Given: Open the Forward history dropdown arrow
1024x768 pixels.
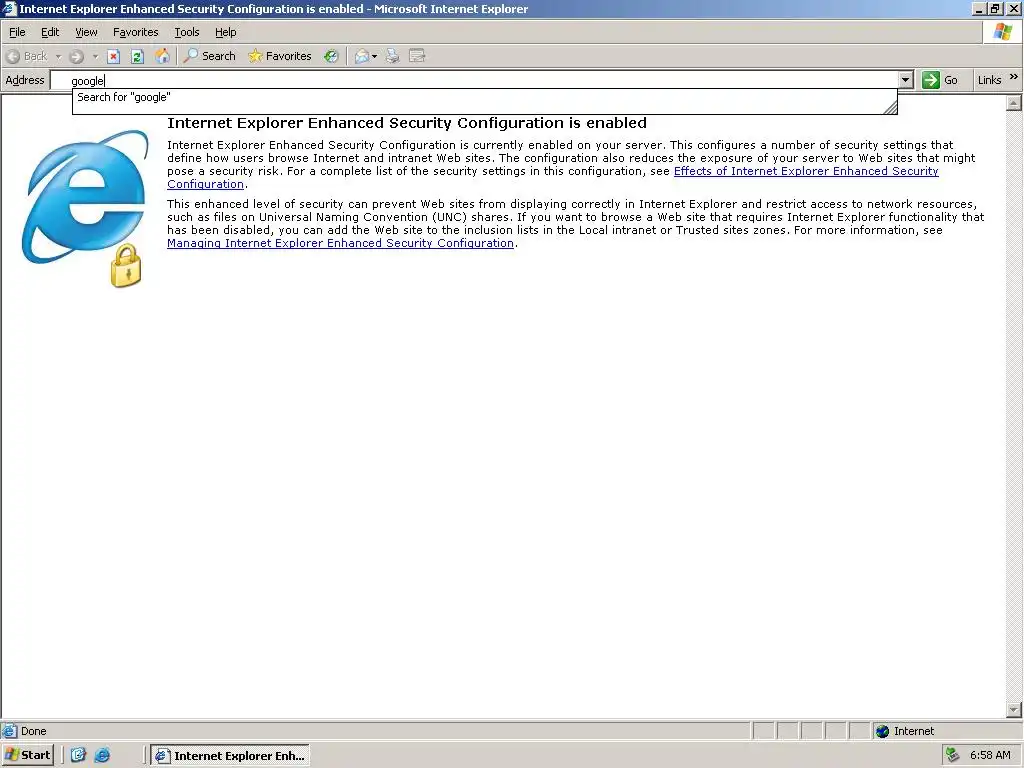Looking at the screenshot, I should point(95,56).
